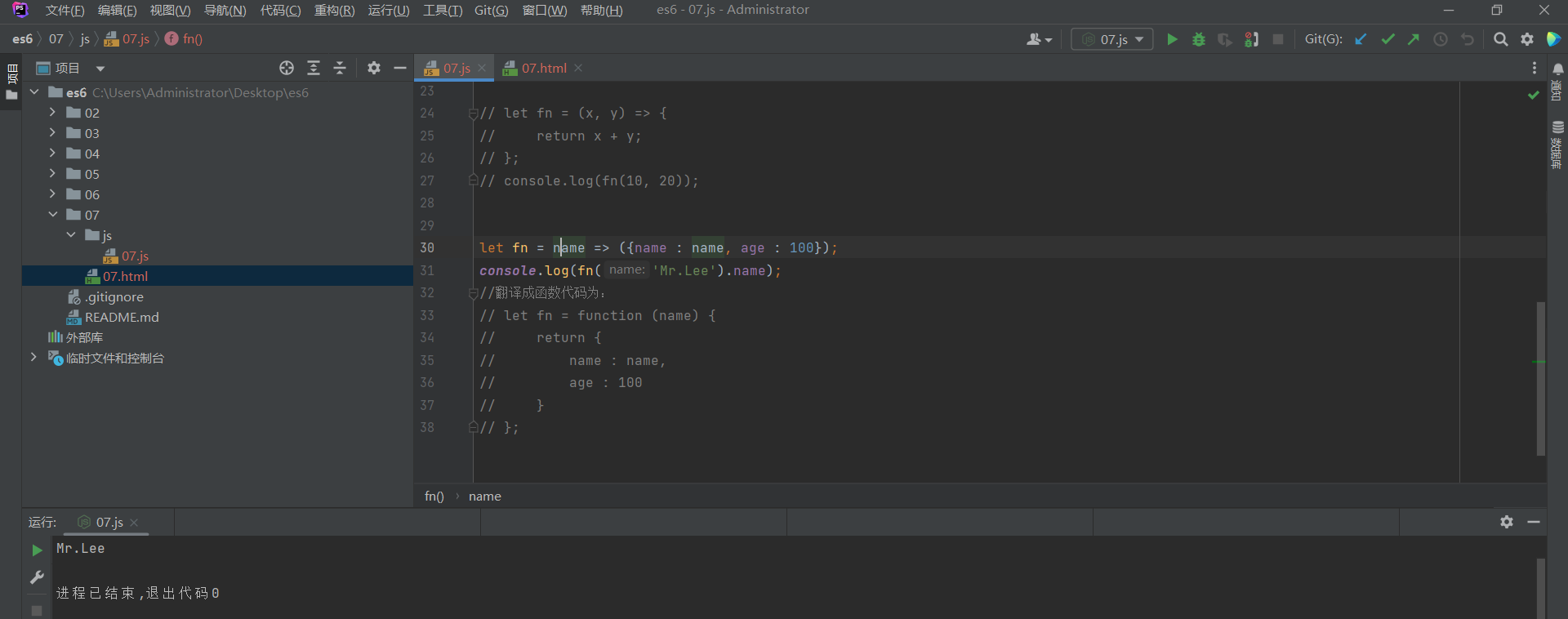Image resolution: width=1568 pixels, height=619 pixels.
Task: Click line number 30 in gutter
Action: point(427,247)
